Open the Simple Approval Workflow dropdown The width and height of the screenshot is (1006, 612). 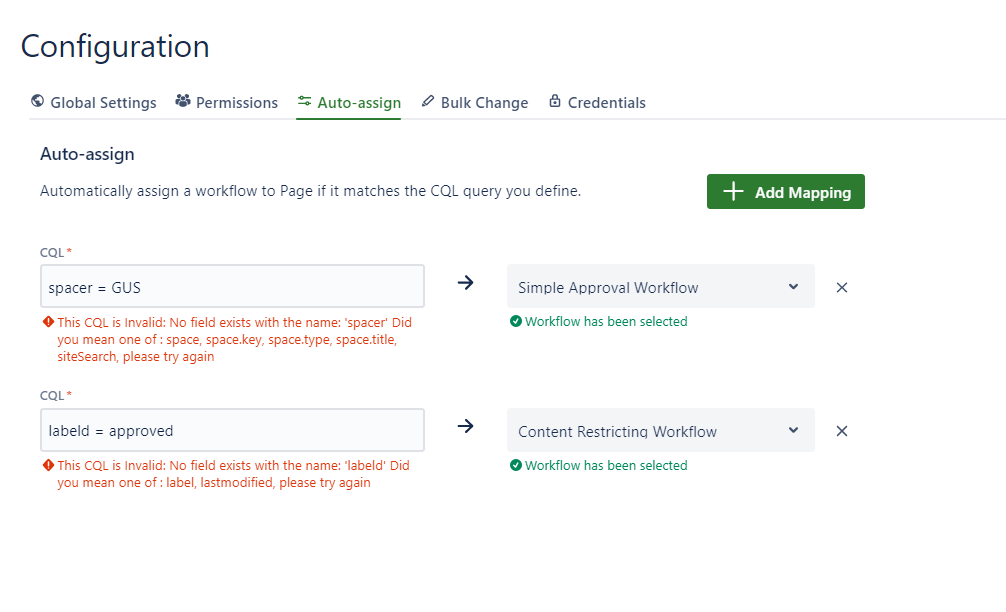pyautogui.click(x=660, y=287)
